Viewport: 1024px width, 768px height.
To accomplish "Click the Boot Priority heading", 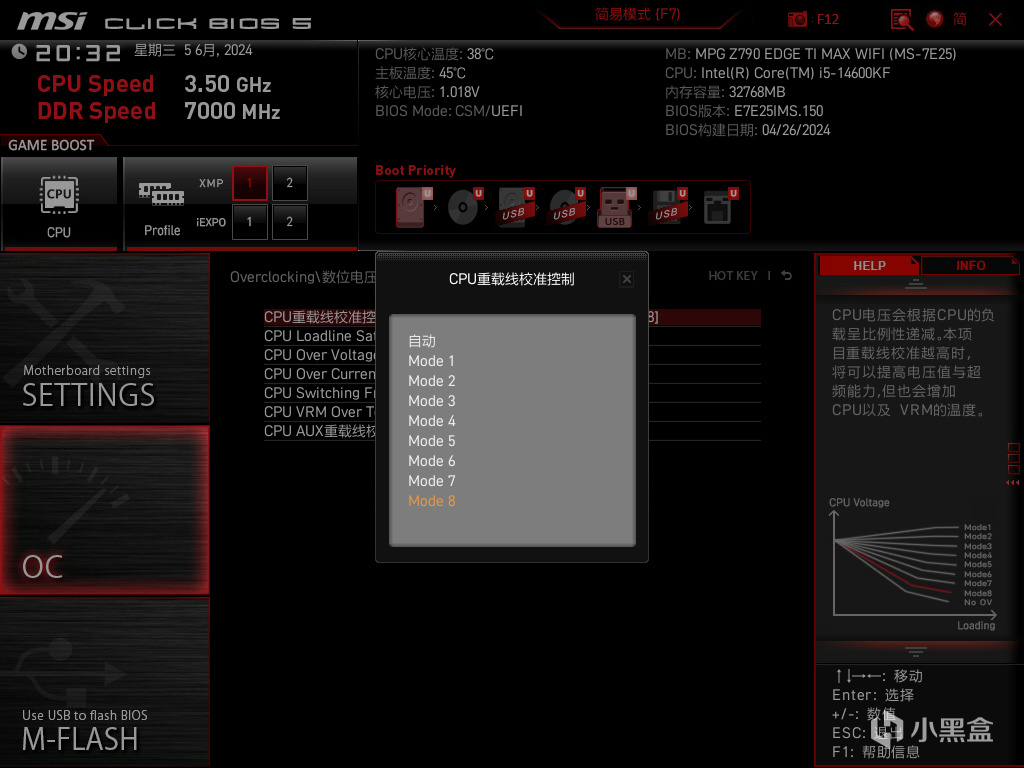I will (x=415, y=170).
